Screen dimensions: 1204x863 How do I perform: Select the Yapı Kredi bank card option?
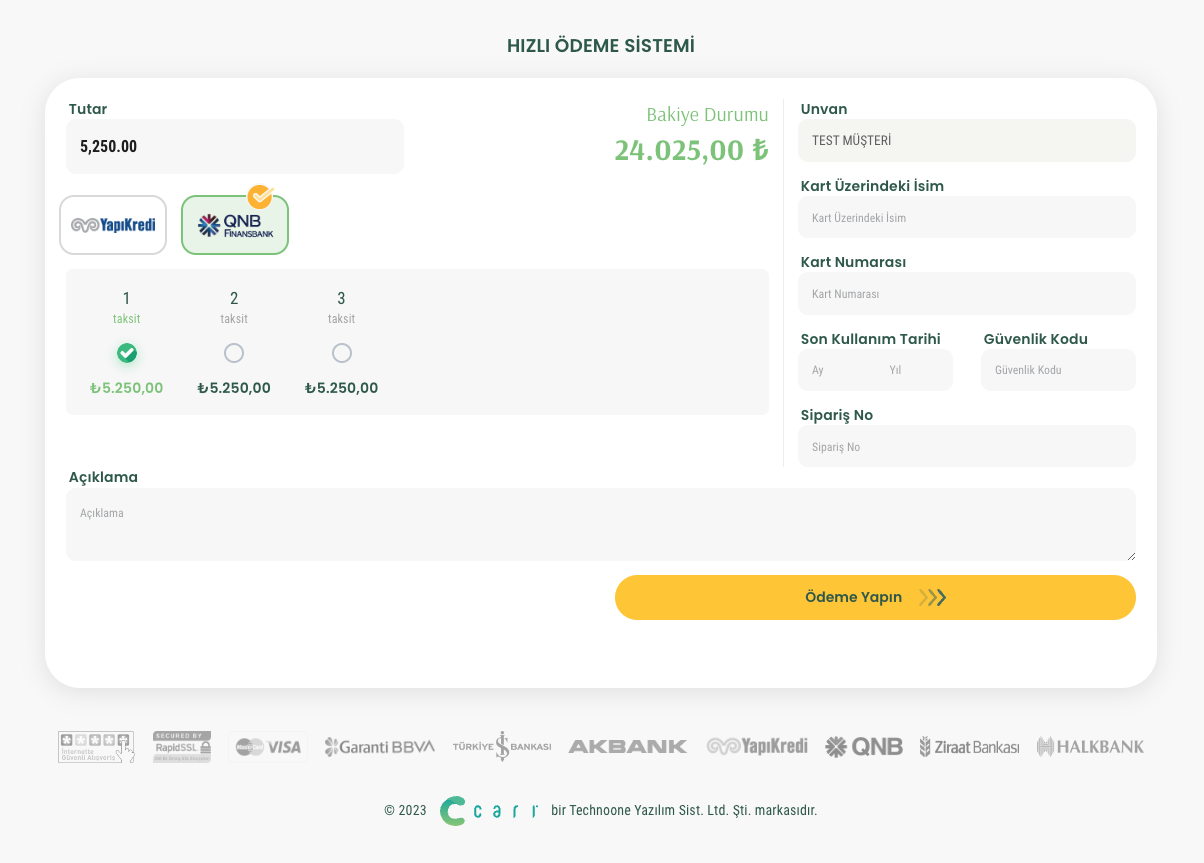click(x=113, y=225)
